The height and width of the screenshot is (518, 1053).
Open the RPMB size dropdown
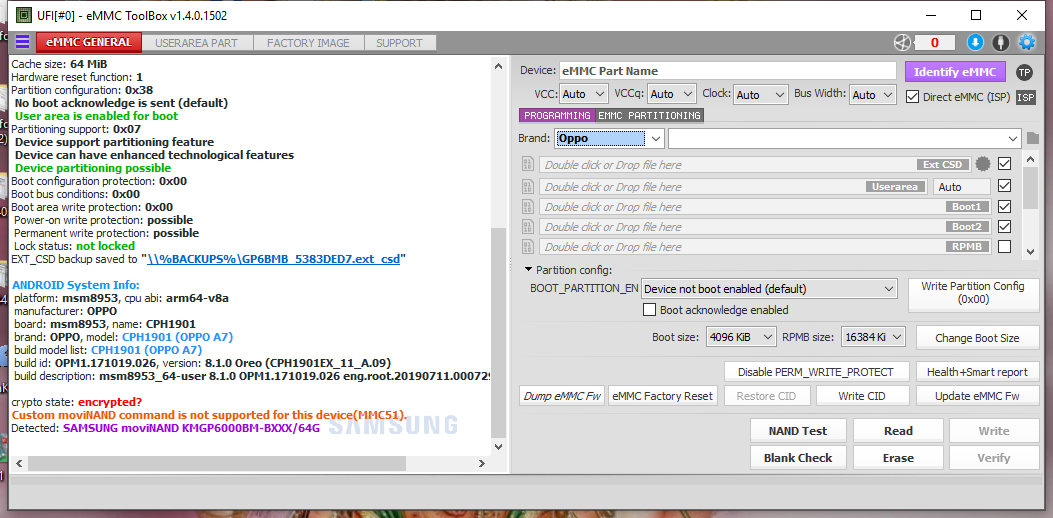pos(874,337)
